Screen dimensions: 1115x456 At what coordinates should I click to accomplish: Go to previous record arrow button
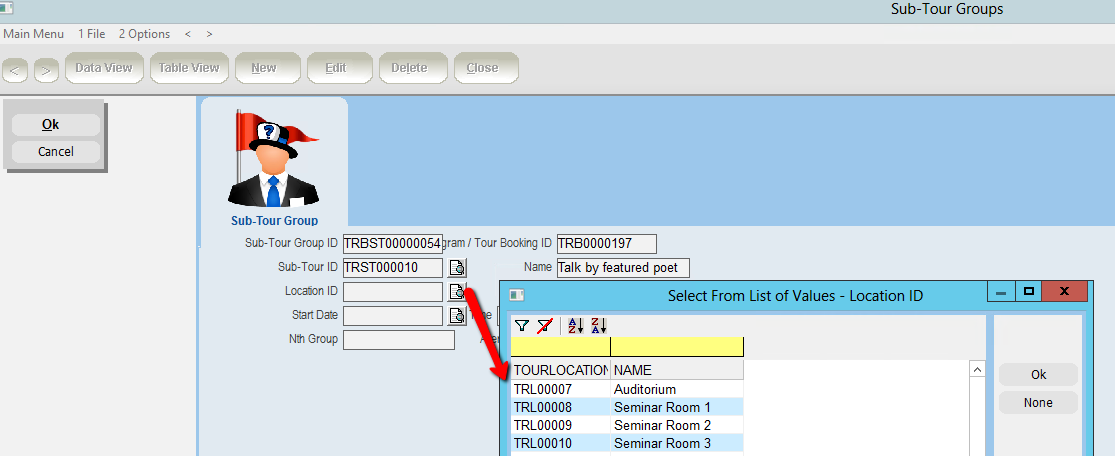click(x=16, y=70)
